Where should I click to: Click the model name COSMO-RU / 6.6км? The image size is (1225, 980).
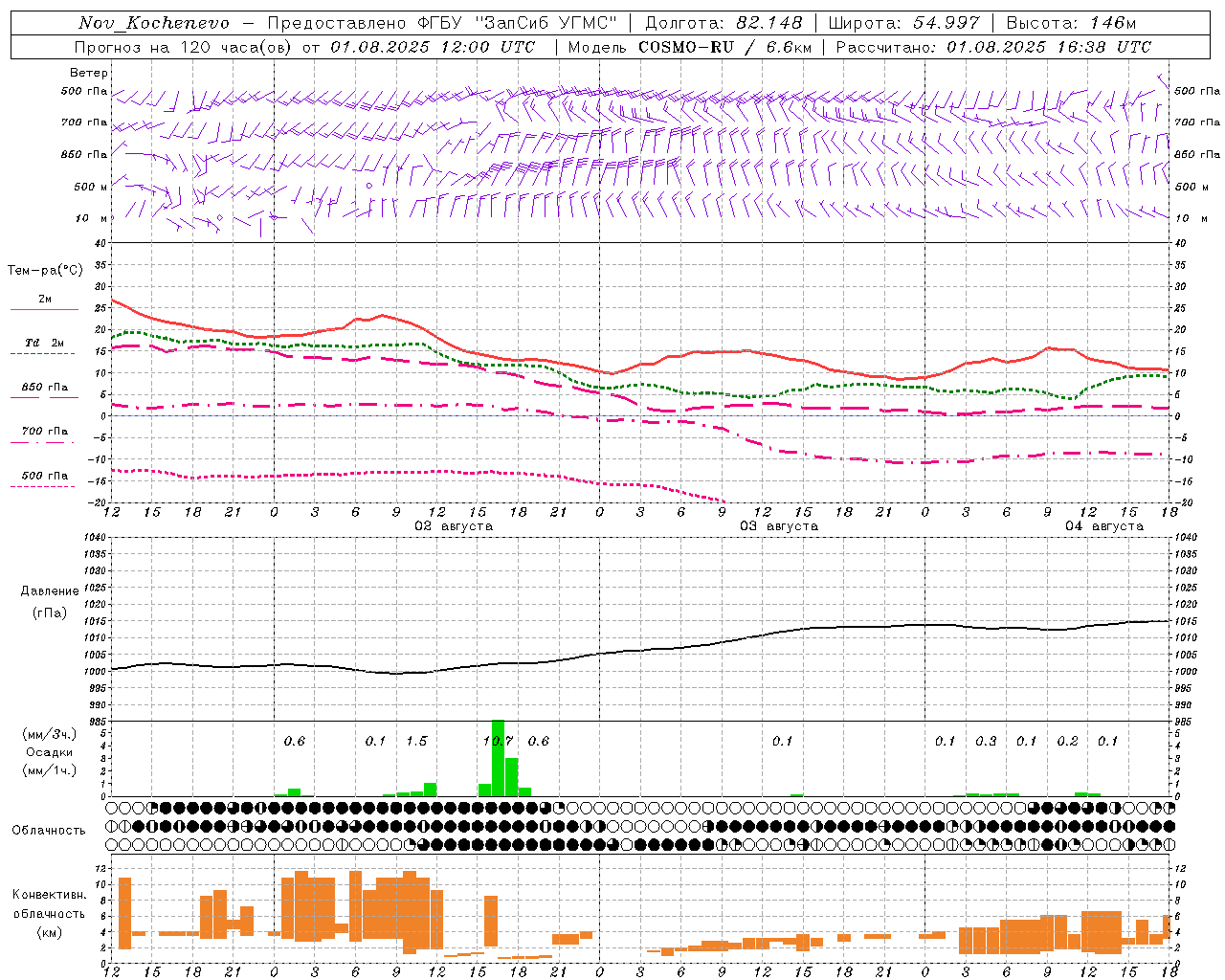(x=725, y=47)
